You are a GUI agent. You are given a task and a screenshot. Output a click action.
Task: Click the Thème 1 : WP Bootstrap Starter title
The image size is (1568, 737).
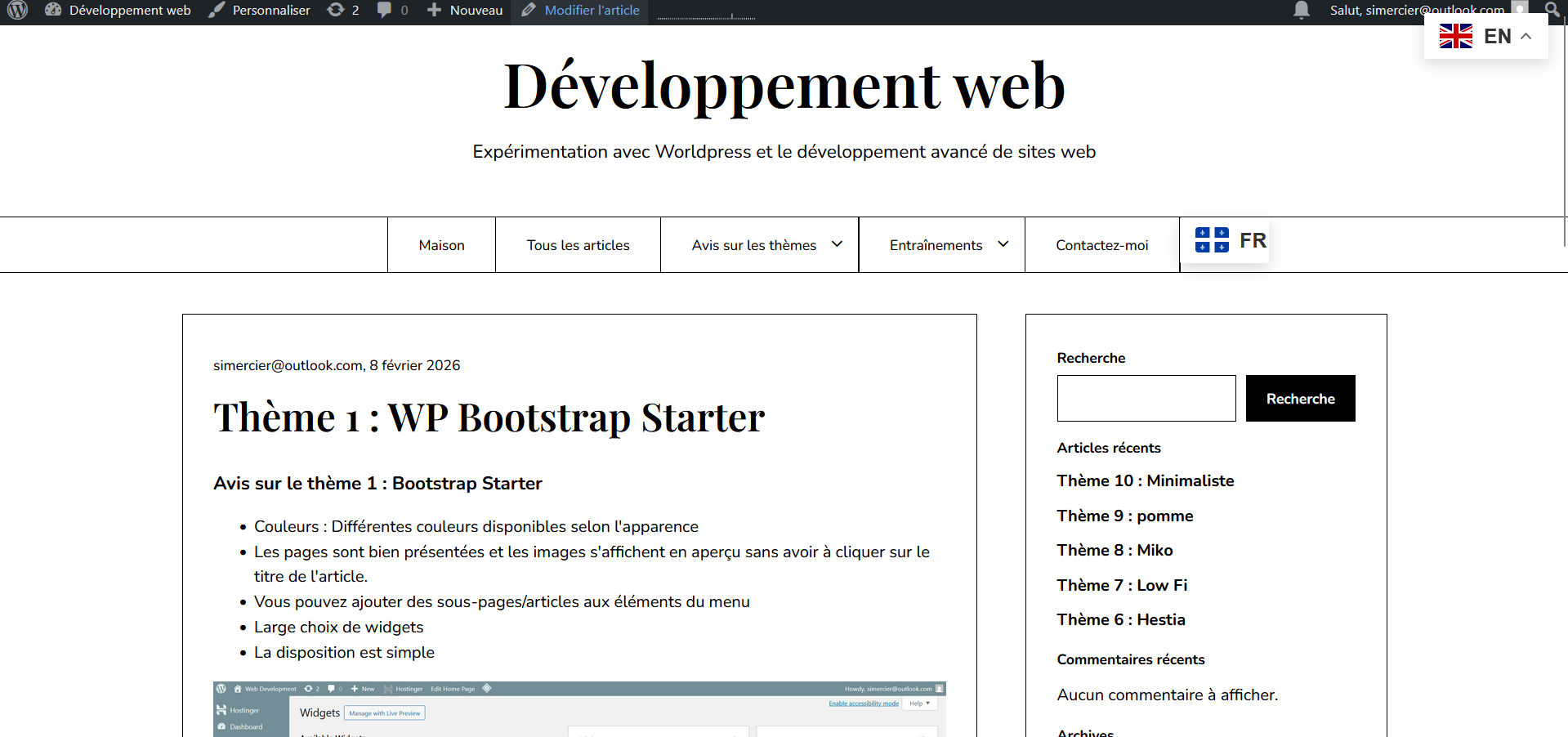(x=489, y=418)
